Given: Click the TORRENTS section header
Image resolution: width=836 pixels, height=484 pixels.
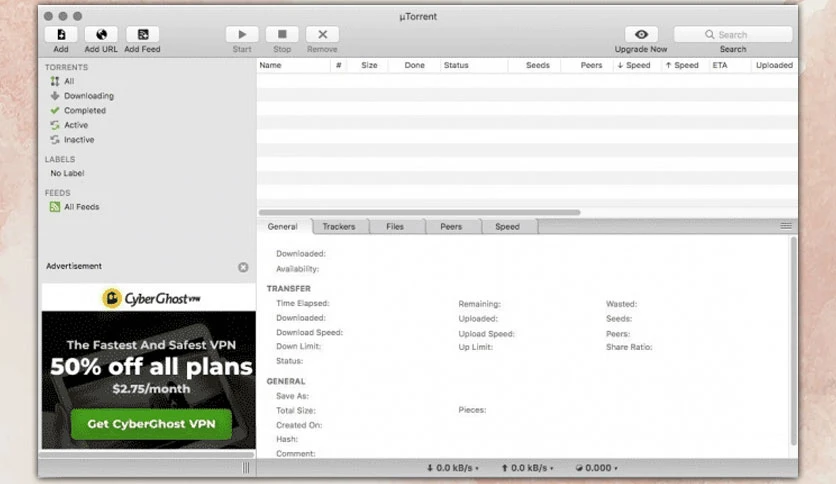Looking at the screenshot, I should (x=66, y=67).
